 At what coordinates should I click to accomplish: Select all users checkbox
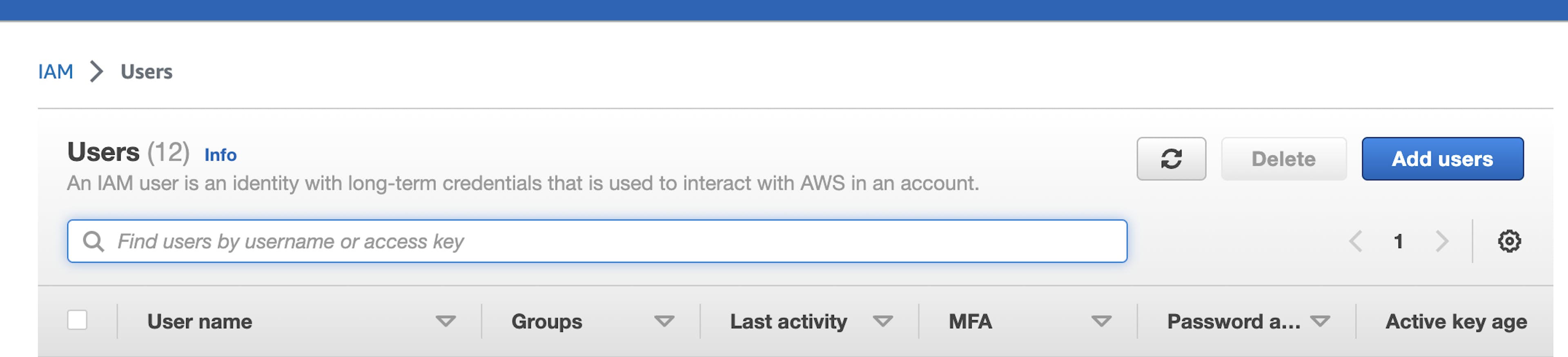77,320
